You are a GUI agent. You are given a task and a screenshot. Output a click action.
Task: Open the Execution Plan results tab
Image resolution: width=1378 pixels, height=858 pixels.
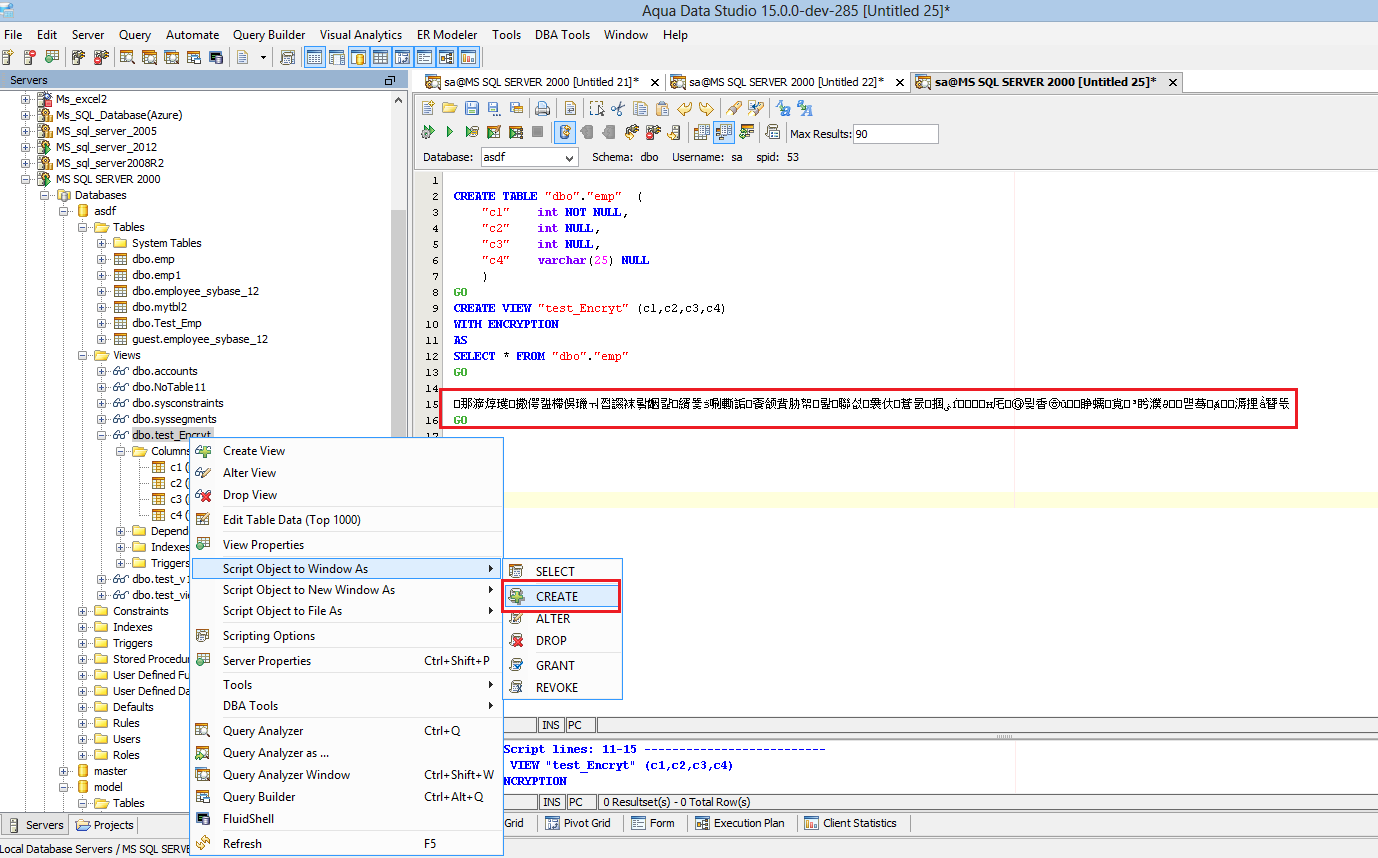pyautogui.click(x=739, y=823)
